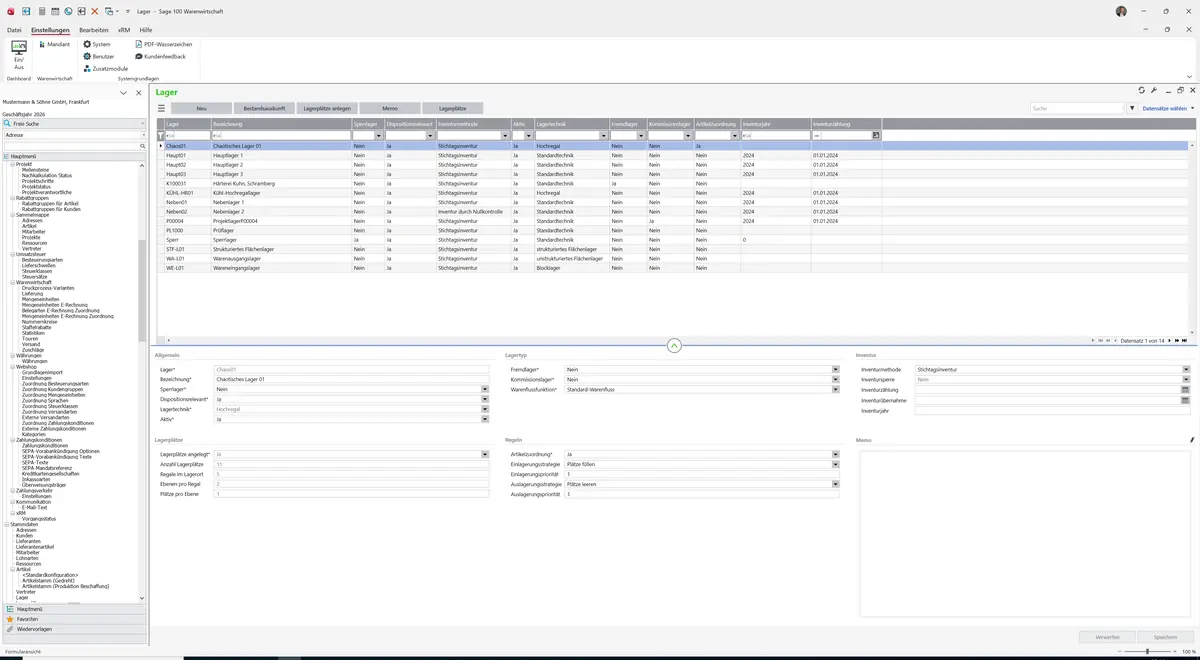Open the Warenflussfunktion dropdown
This screenshot has height=660, width=1200.
pyautogui.click(x=835, y=389)
